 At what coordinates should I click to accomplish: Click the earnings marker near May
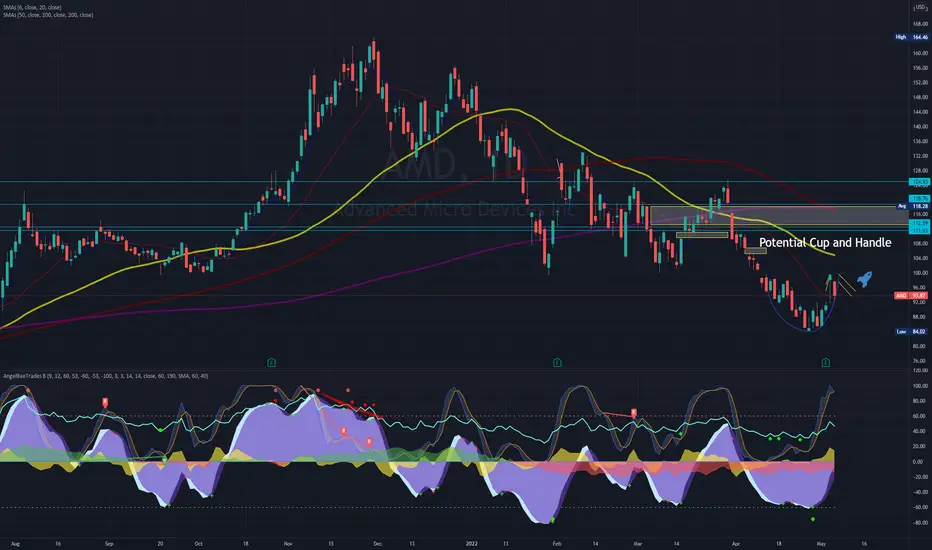(x=826, y=362)
